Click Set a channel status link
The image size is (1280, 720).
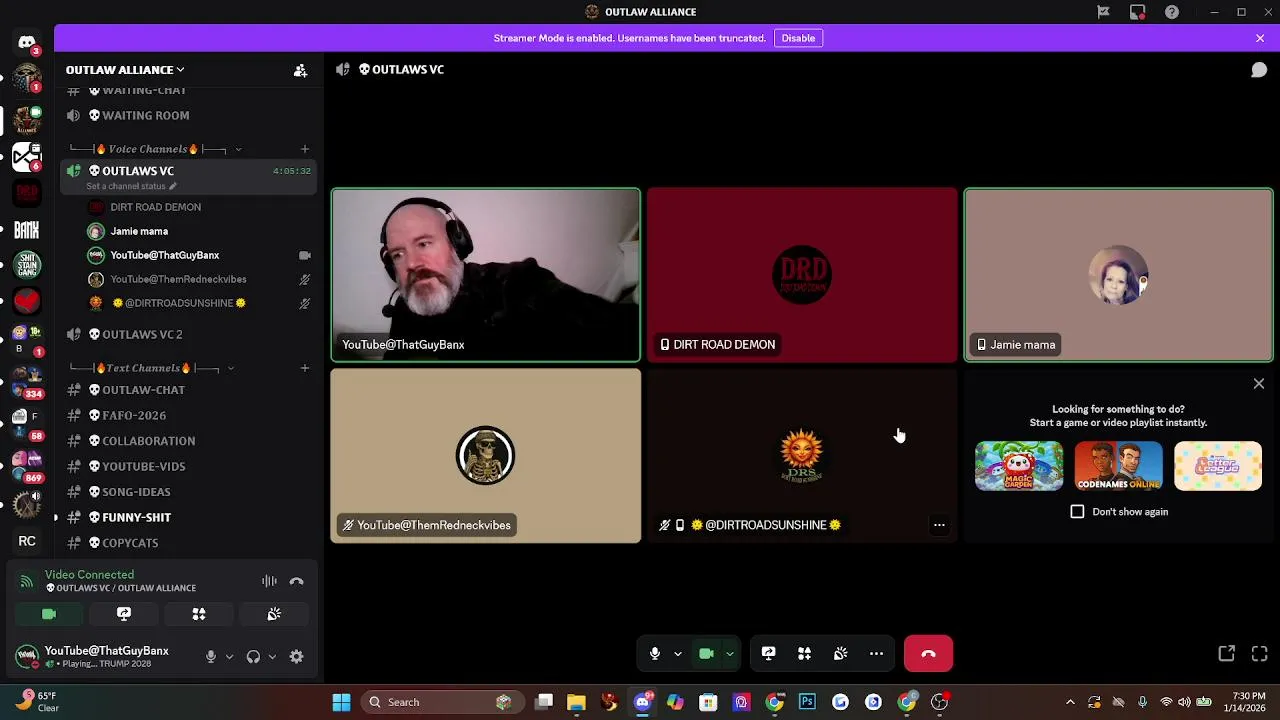pyautogui.click(x=131, y=186)
